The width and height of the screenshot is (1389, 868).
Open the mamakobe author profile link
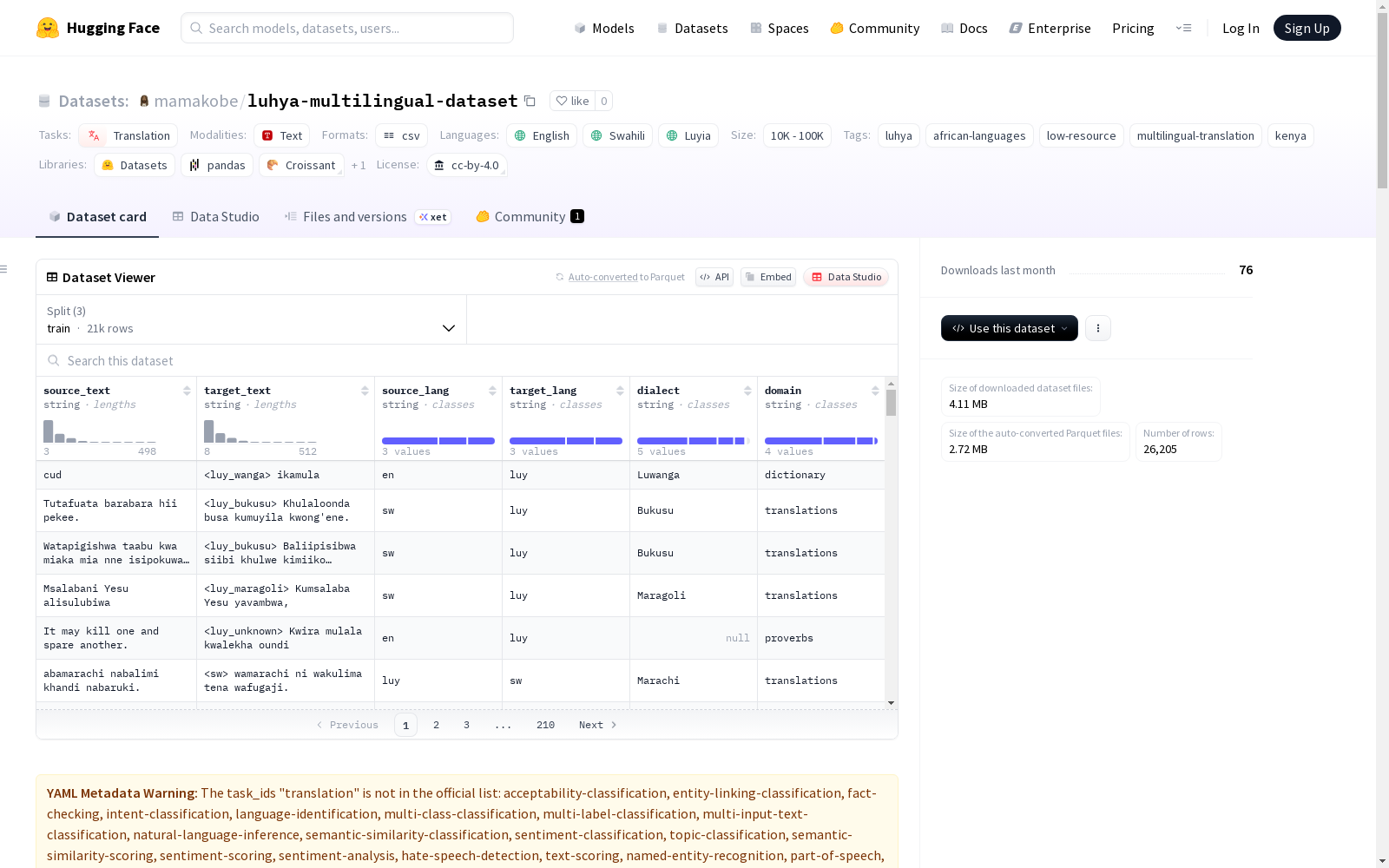click(196, 101)
